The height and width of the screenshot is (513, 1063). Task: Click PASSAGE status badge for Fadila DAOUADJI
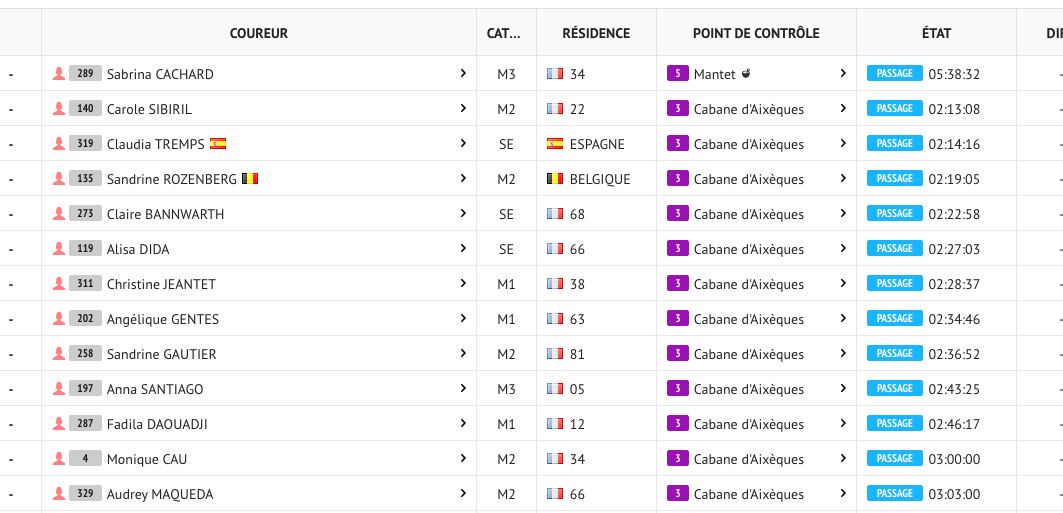tap(894, 424)
